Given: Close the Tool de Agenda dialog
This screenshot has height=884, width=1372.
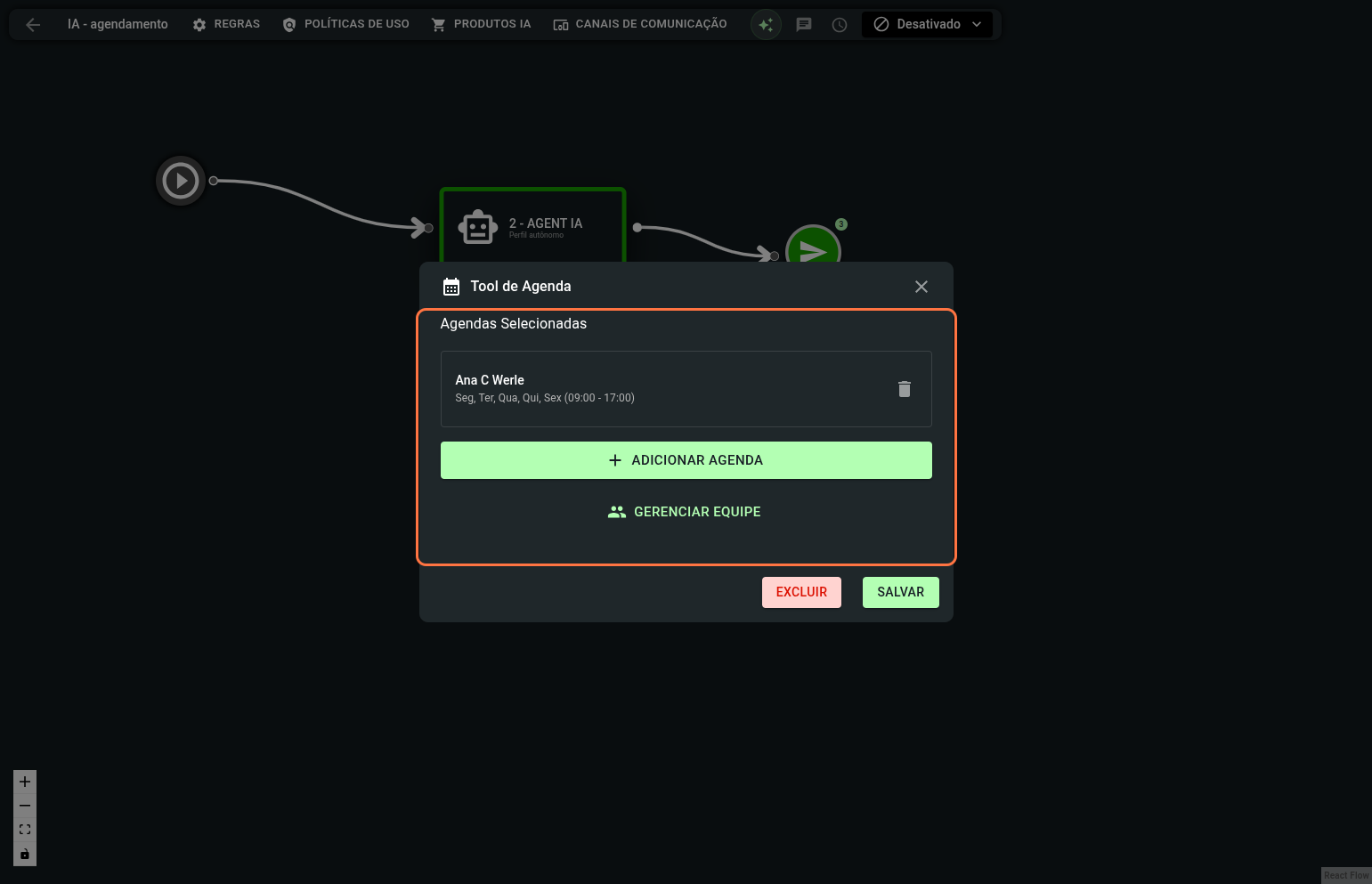Looking at the screenshot, I should pos(921,287).
